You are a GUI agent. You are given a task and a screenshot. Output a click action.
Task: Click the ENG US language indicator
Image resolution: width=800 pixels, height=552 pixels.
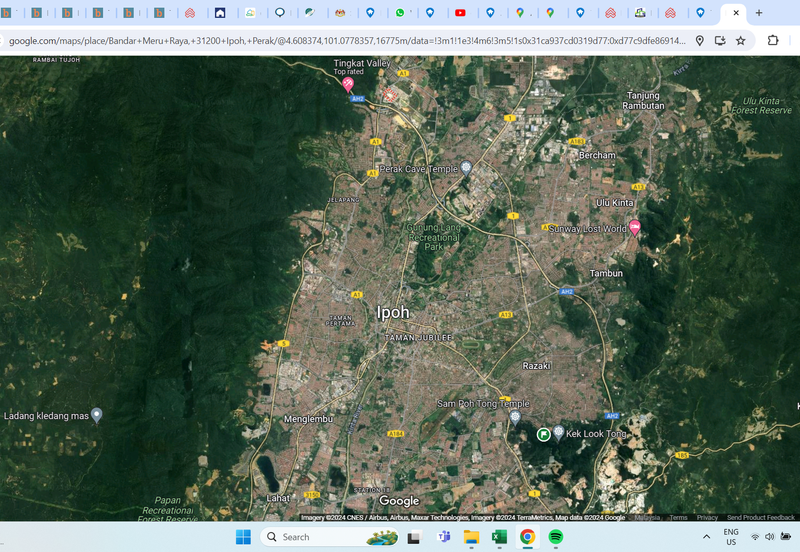pos(731,537)
